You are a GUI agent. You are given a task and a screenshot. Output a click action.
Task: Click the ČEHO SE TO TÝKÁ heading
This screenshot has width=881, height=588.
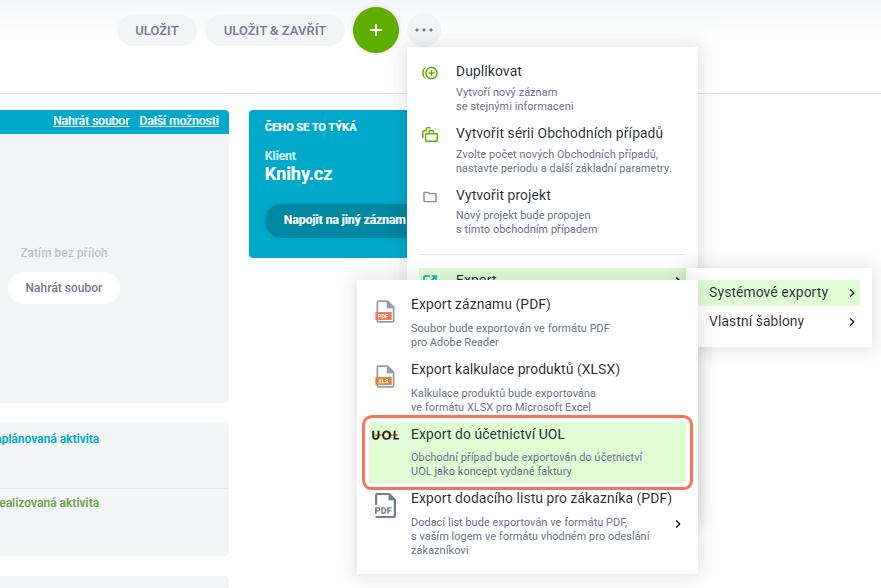click(311, 127)
